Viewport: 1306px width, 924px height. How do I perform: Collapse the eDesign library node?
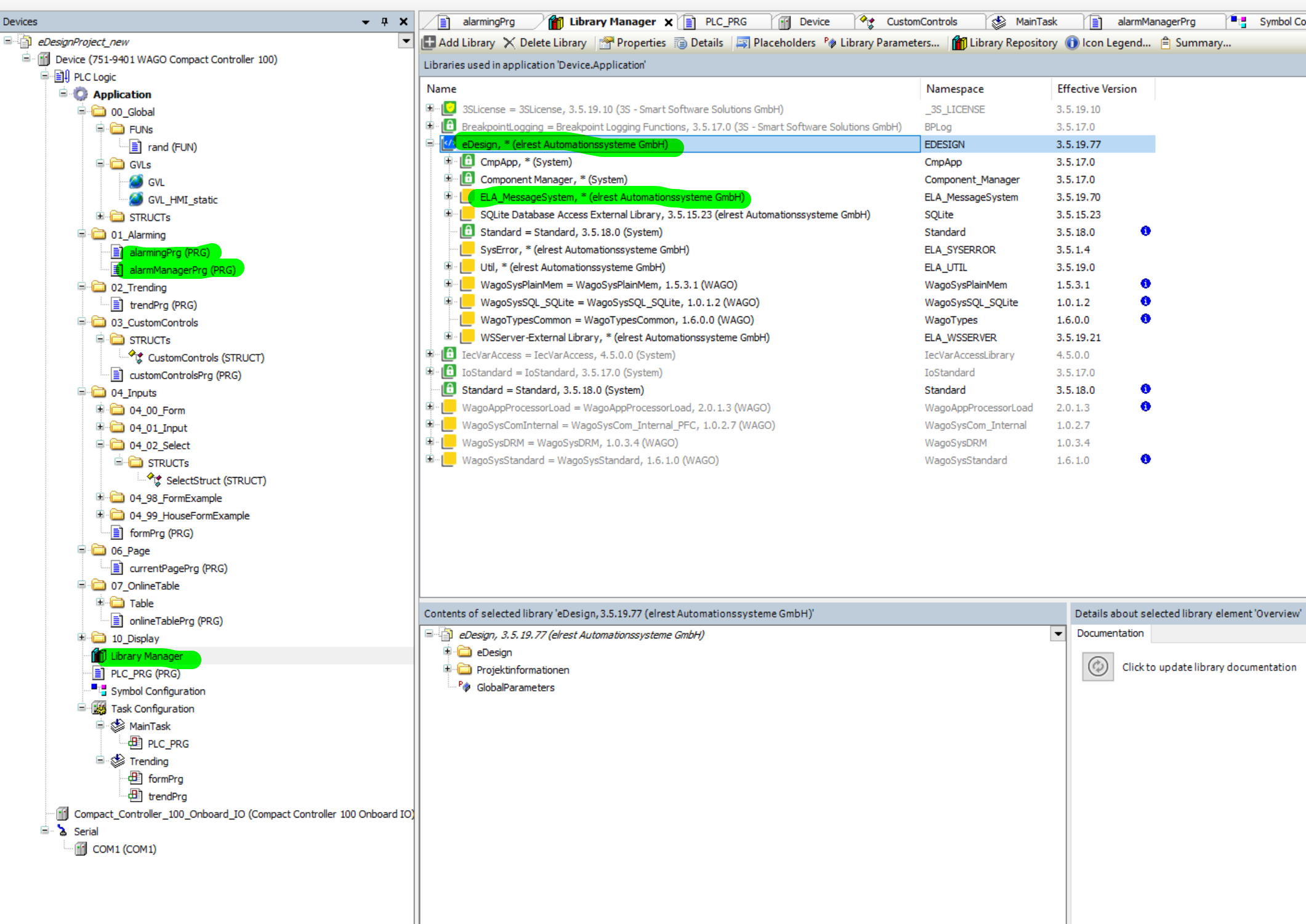click(430, 143)
